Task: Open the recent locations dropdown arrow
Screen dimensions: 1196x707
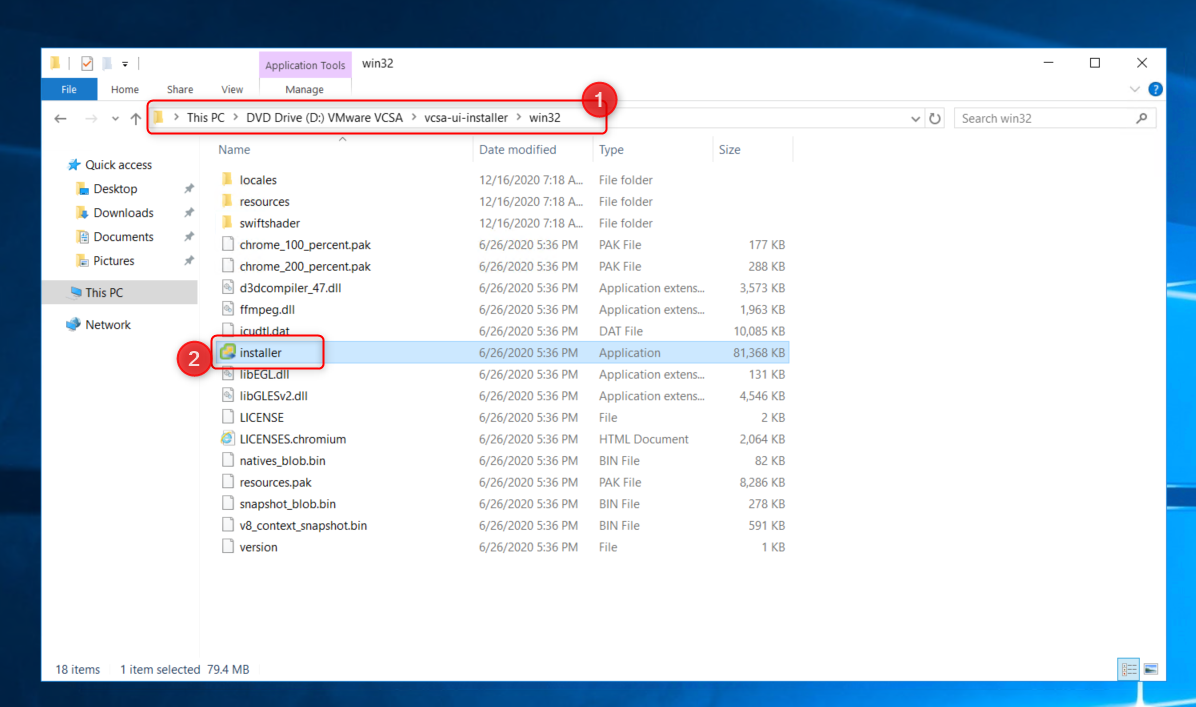Action: [x=115, y=119]
